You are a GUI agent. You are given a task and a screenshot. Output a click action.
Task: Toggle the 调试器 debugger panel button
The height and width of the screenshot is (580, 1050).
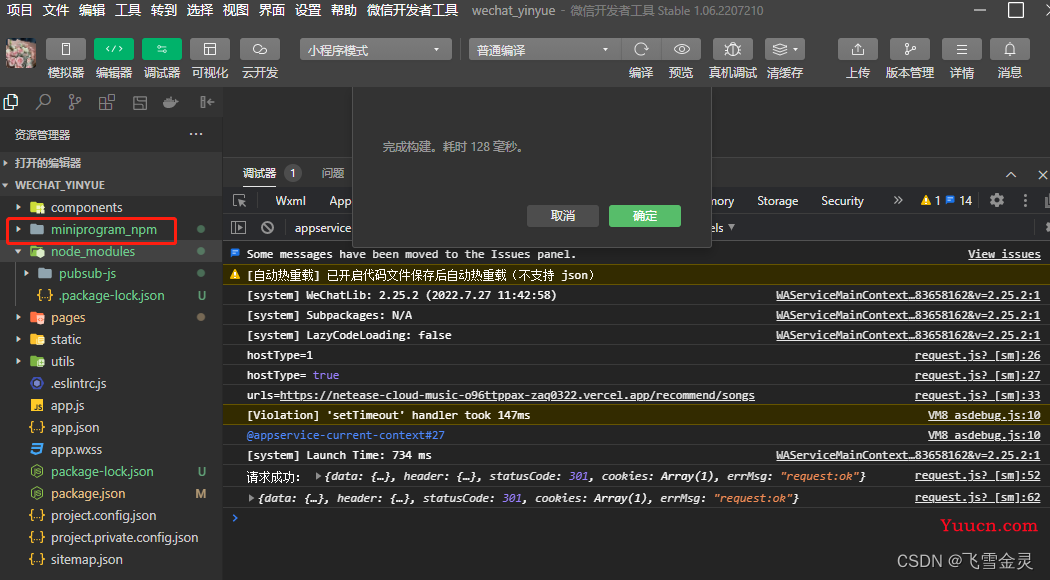click(x=162, y=50)
